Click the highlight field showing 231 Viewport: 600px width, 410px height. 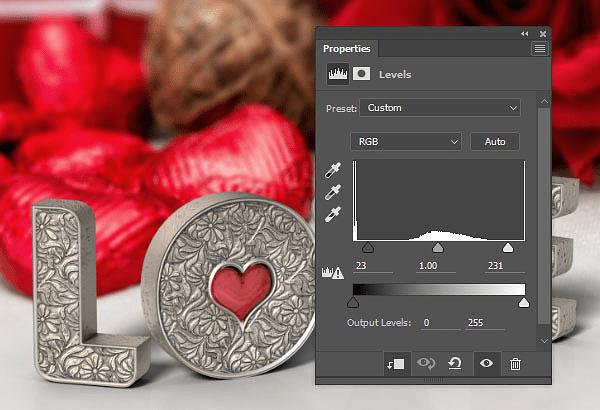505,266
